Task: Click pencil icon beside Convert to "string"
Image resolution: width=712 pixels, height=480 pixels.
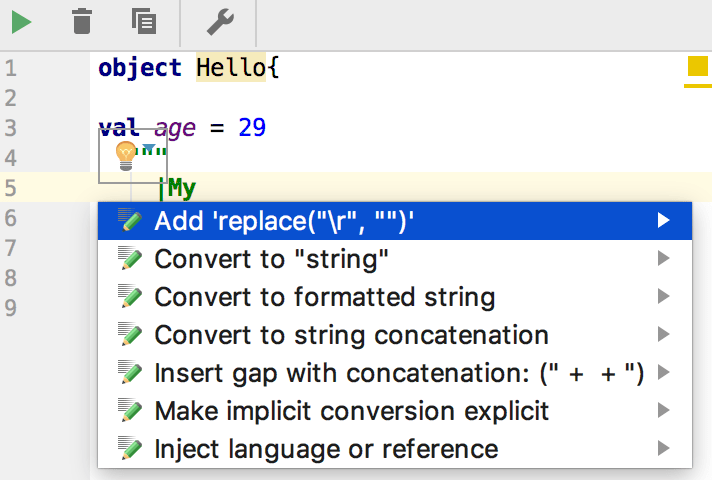Action: 130,259
